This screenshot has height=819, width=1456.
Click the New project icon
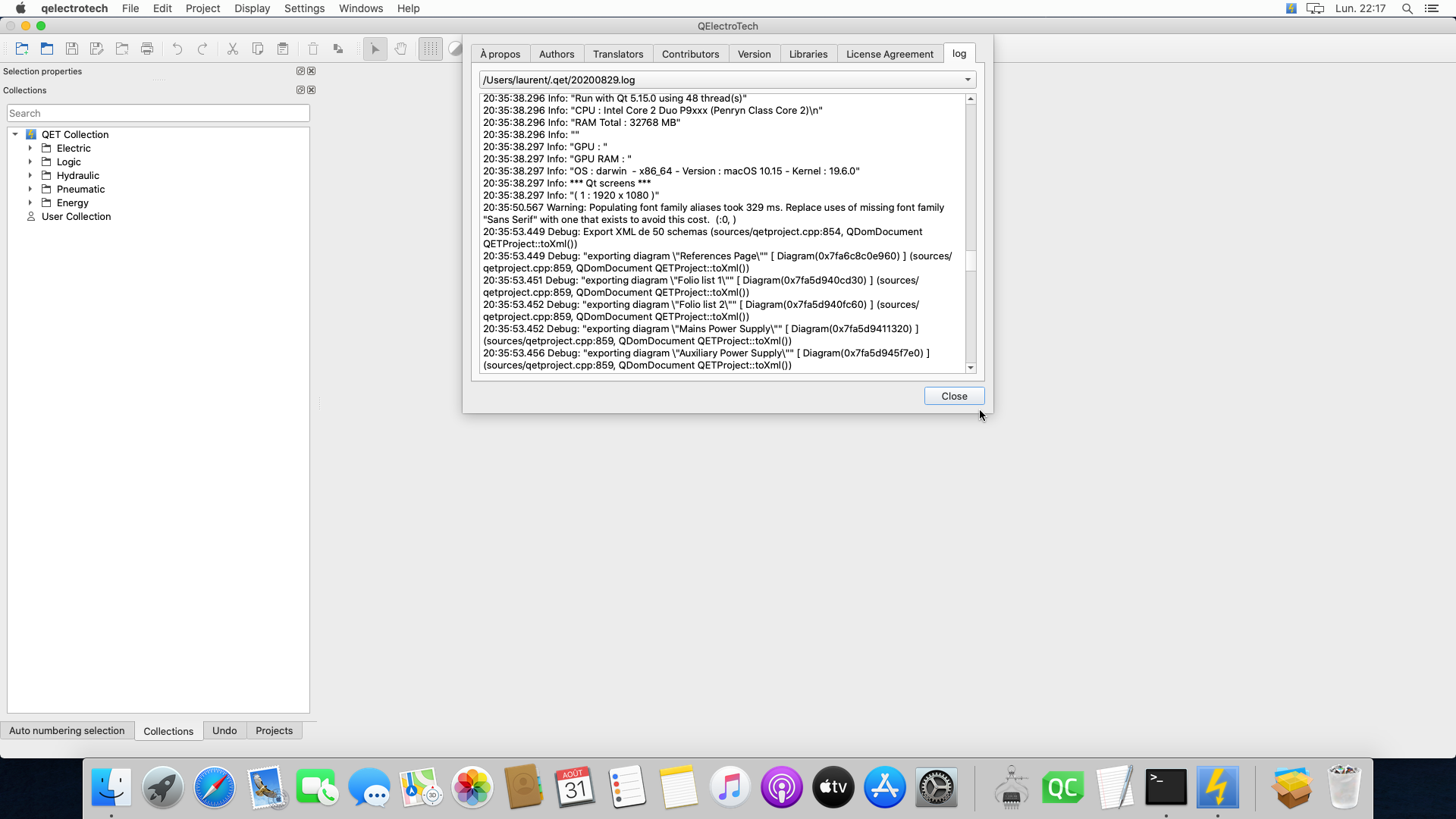coord(21,49)
